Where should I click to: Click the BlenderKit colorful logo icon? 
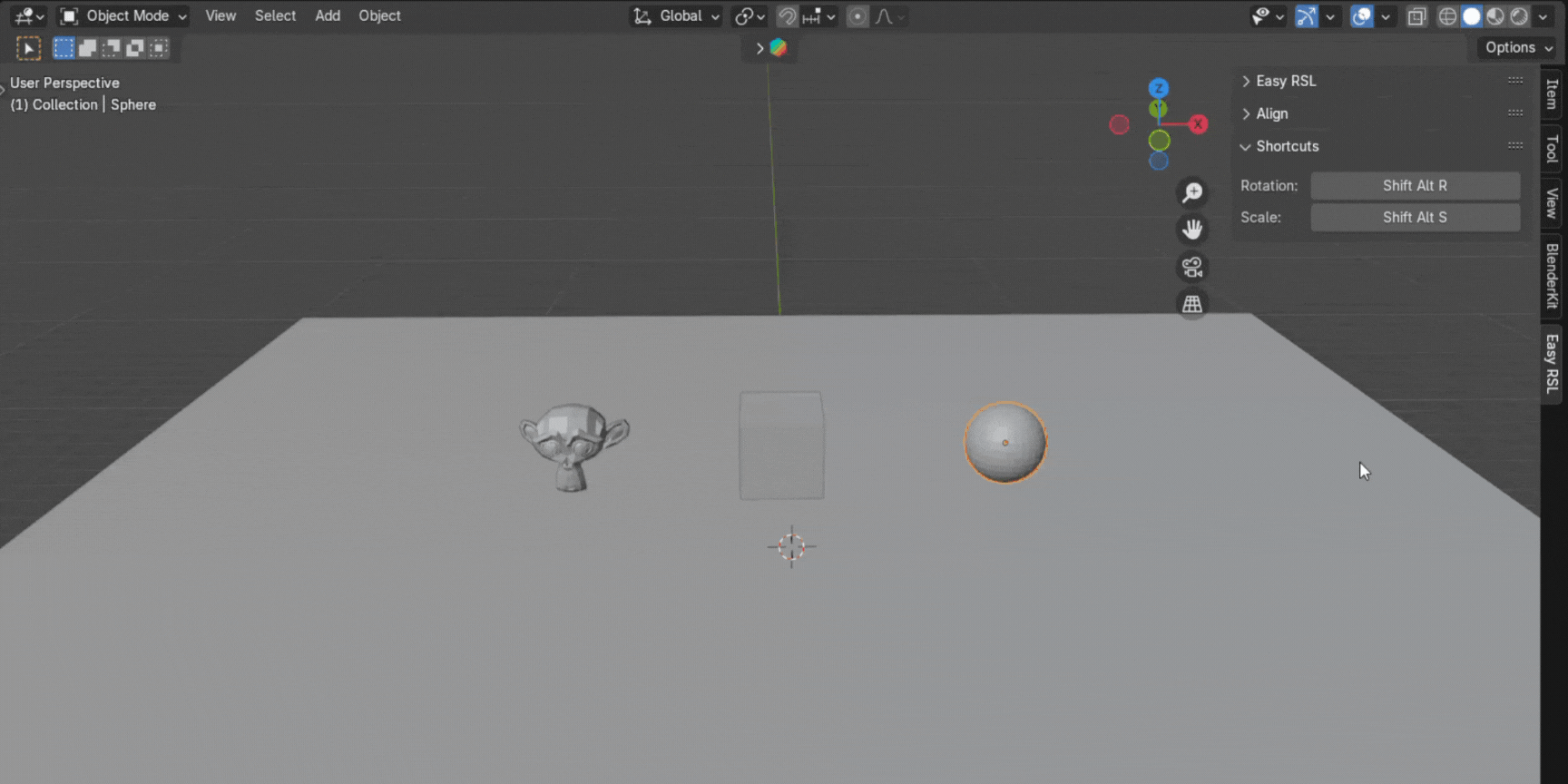click(779, 48)
